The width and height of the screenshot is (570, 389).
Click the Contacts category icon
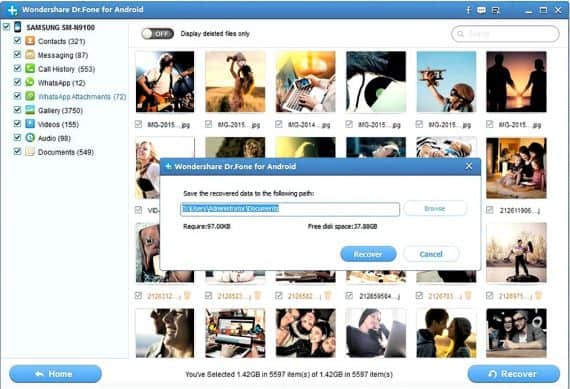click(x=30, y=41)
